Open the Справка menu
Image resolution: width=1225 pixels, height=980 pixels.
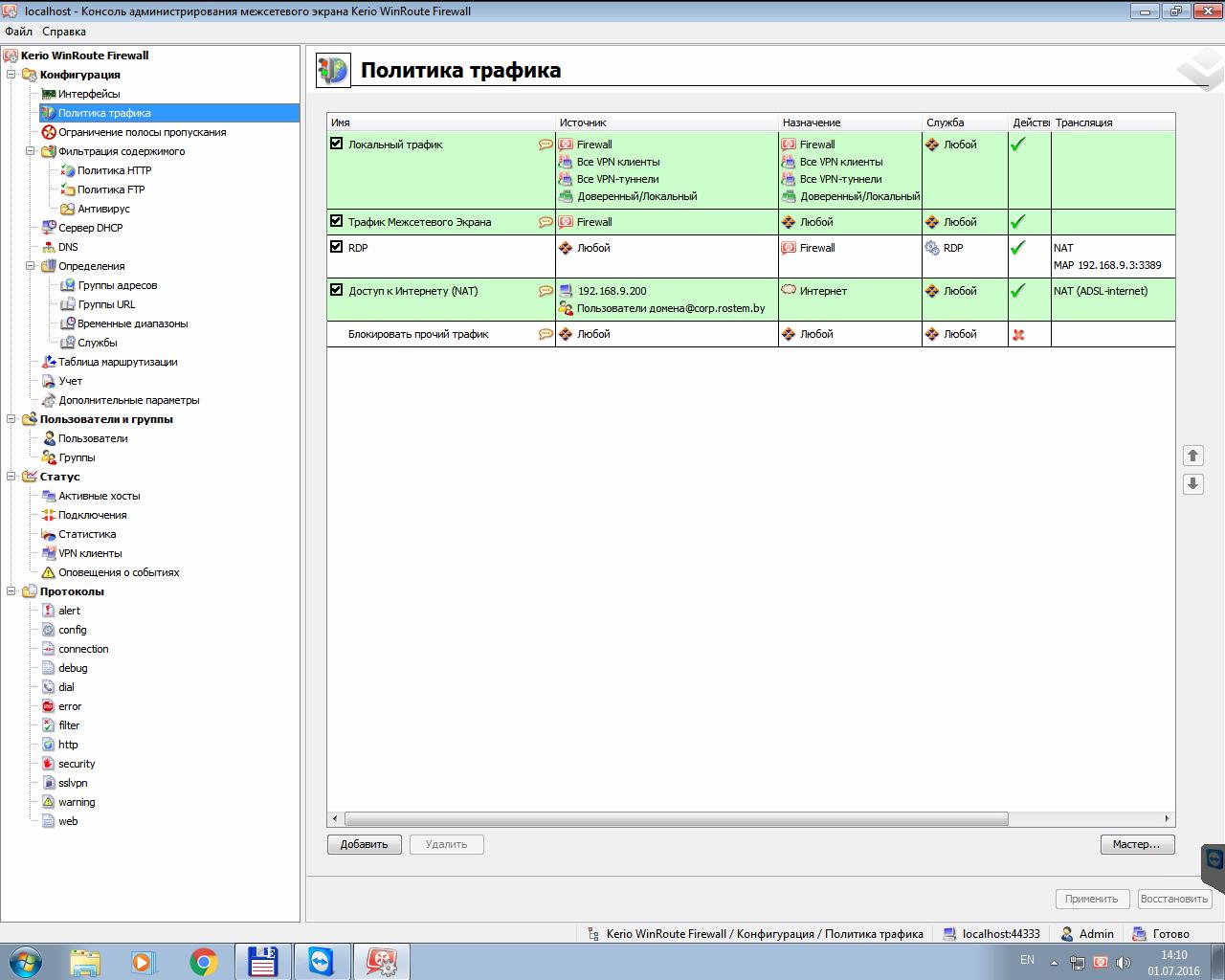[x=64, y=32]
